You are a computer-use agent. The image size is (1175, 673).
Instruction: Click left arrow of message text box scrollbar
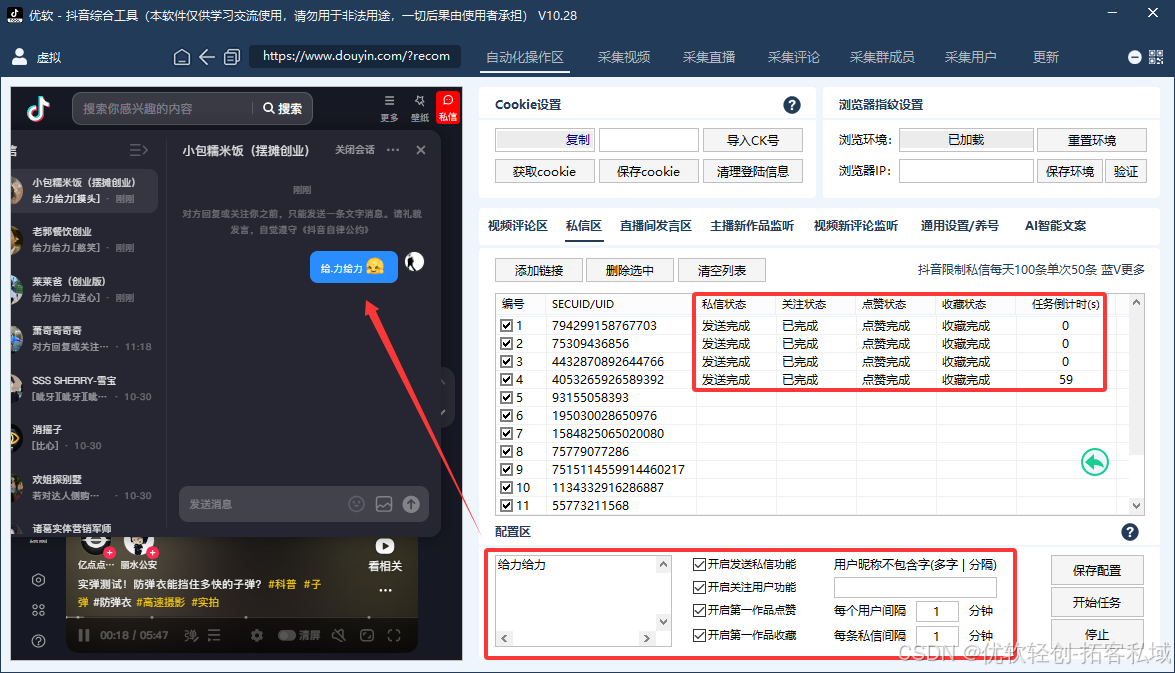point(504,639)
